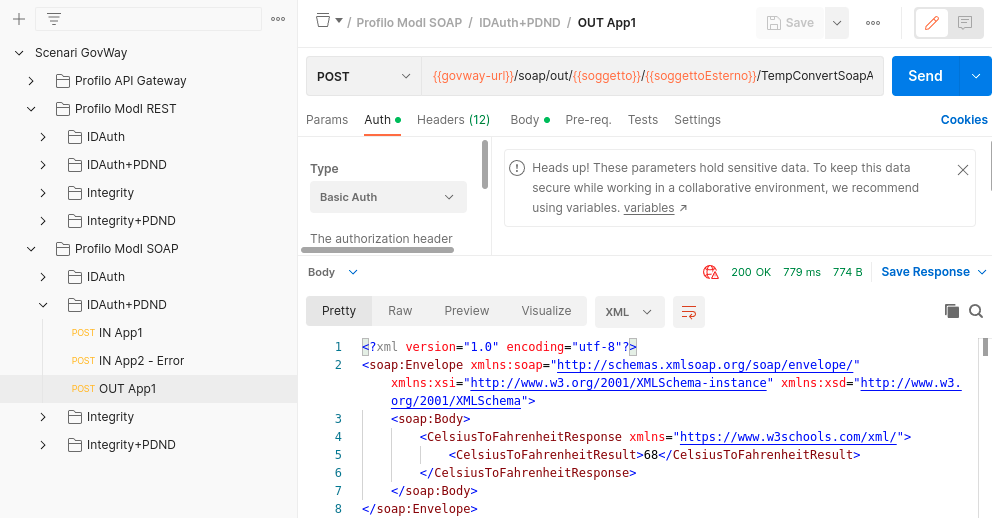This screenshot has width=992, height=518.
Task: Open the Tests tab
Action: pos(643,120)
